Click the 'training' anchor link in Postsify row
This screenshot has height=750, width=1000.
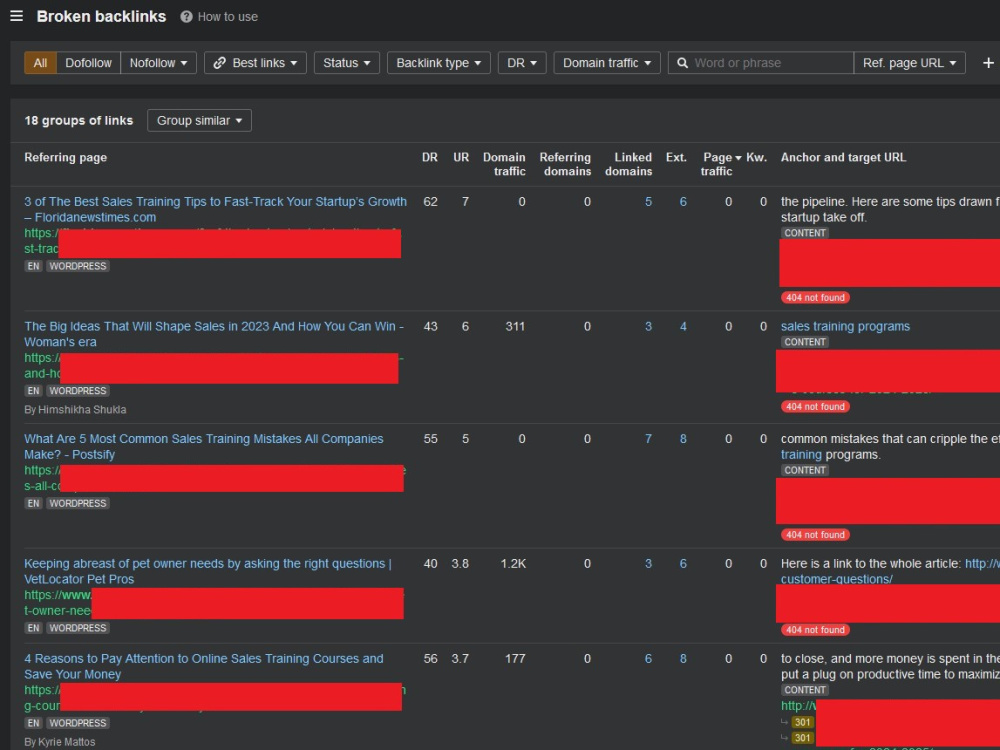click(801, 455)
